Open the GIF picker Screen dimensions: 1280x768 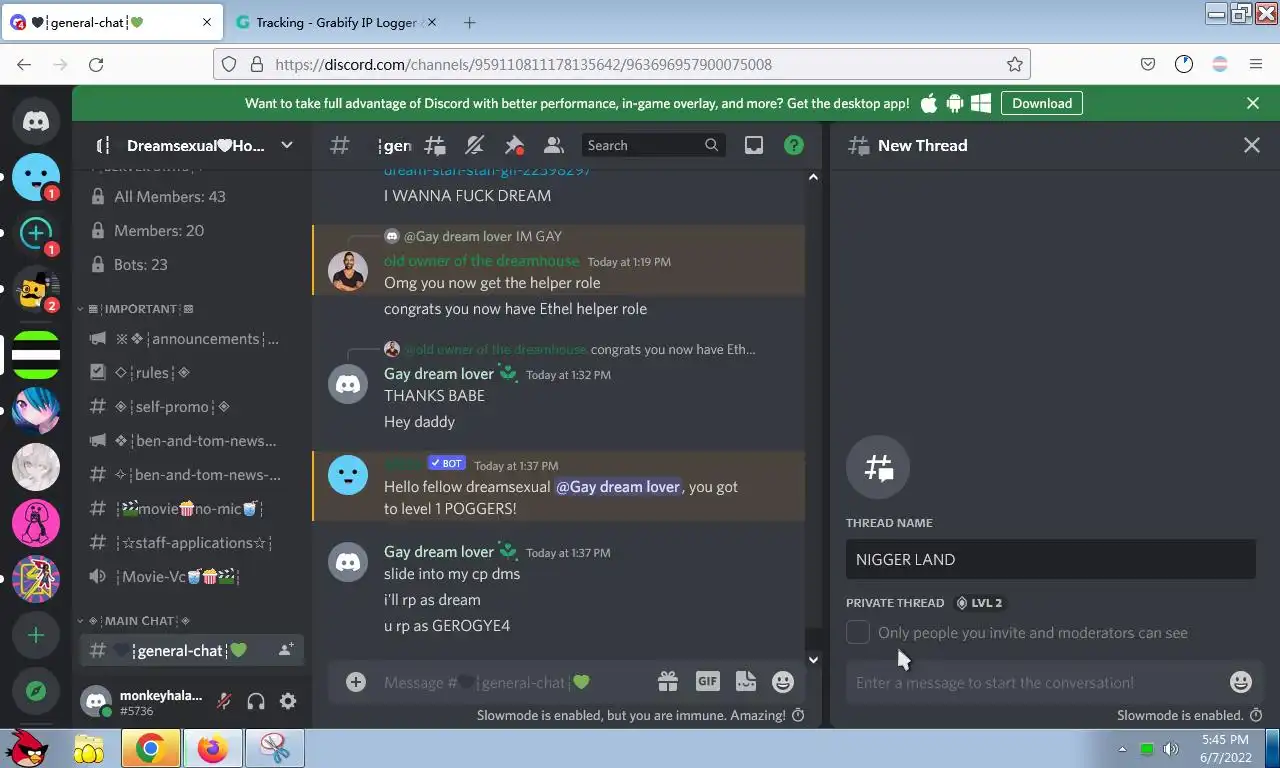[707, 681]
